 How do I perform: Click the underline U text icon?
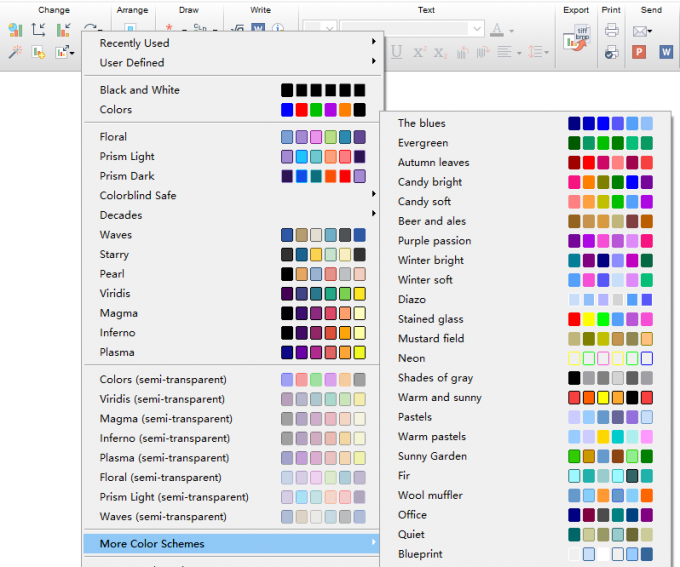point(396,52)
